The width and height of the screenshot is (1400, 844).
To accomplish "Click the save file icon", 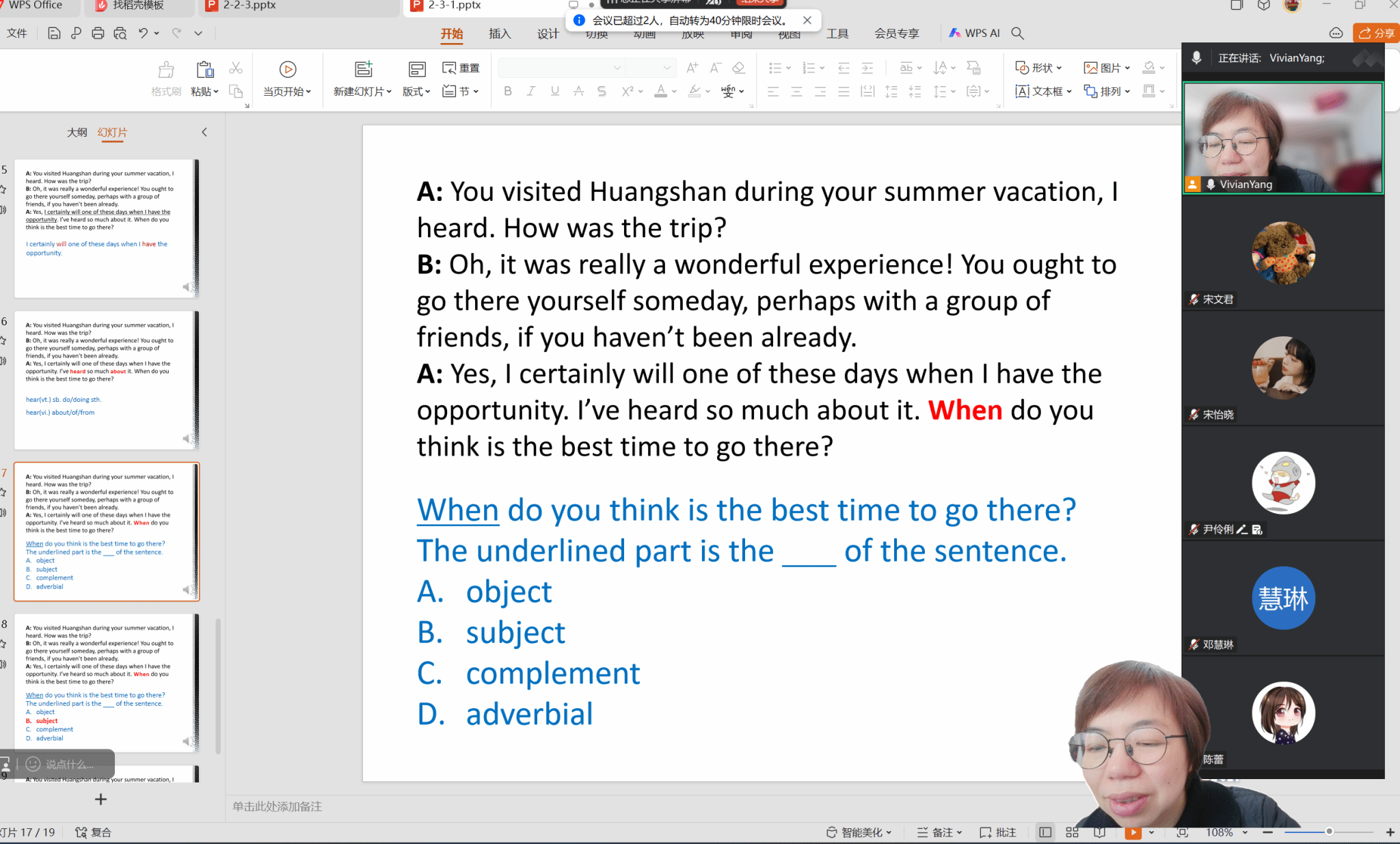I will tap(54, 33).
